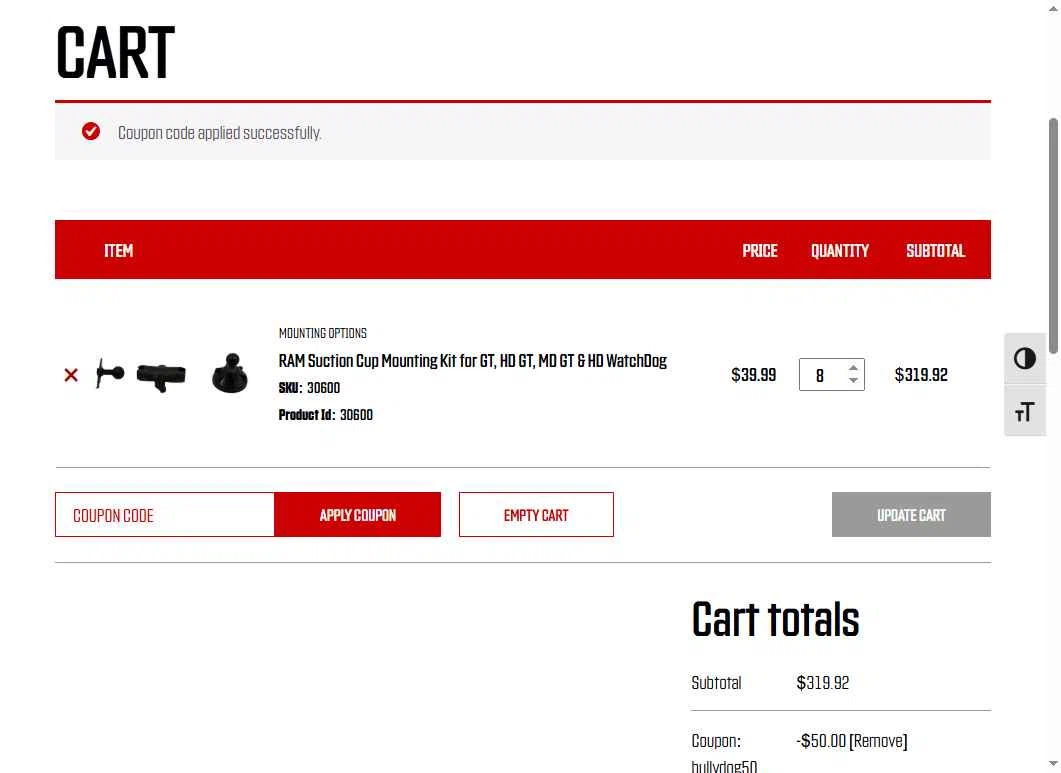Click the scrollbar down arrow
Viewport: 1061px width, 773px height.
click(x=1053, y=765)
